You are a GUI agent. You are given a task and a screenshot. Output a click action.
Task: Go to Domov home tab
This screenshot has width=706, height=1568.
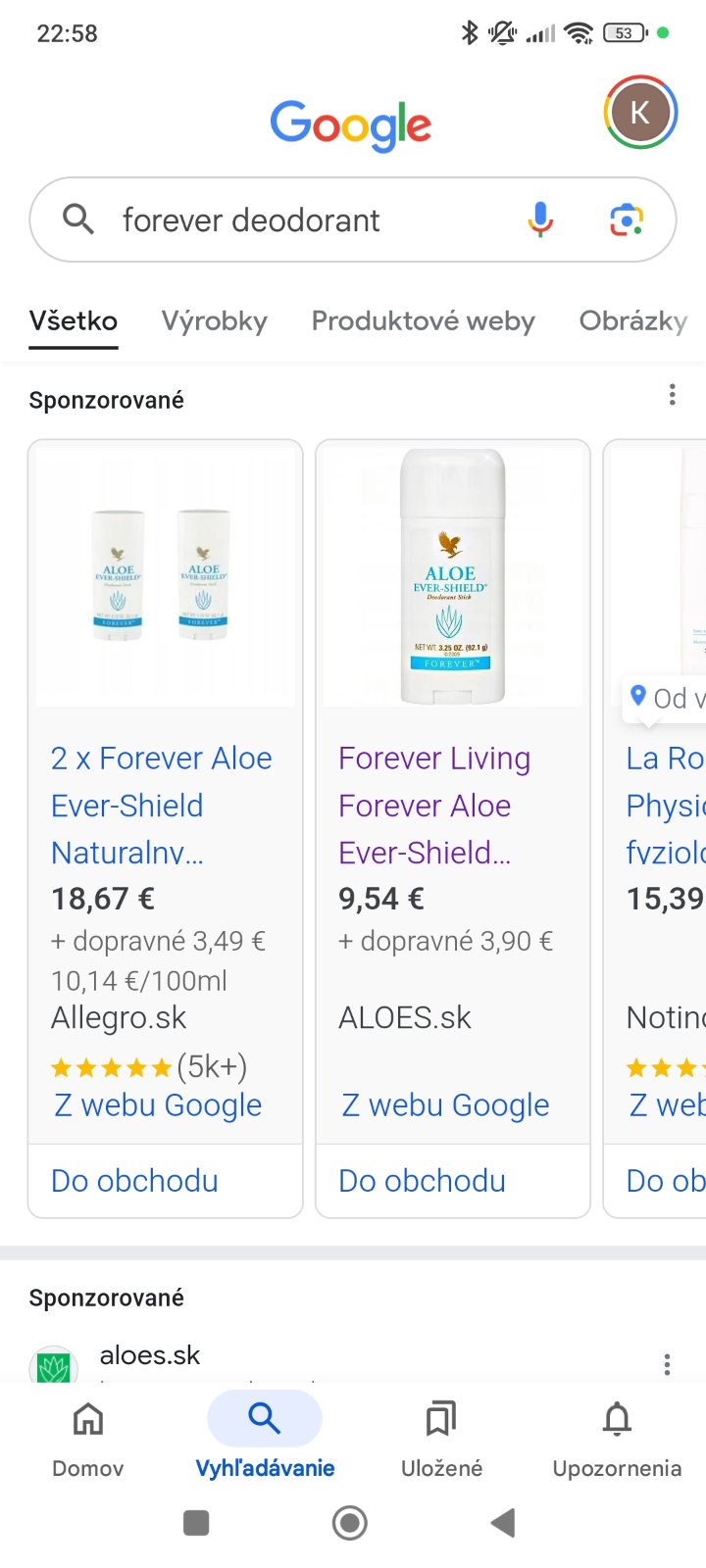pyautogui.click(x=88, y=1439)
